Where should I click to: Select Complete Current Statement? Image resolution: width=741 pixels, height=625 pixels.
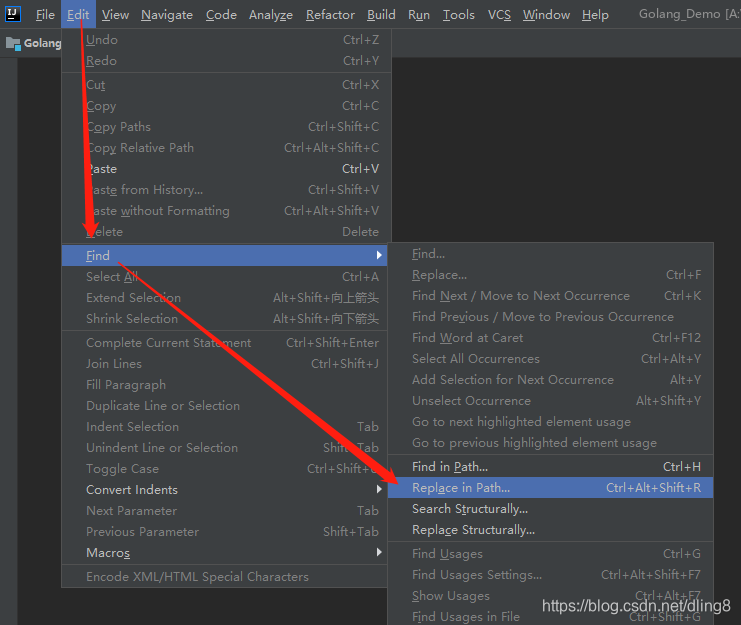tap(224, 342)
